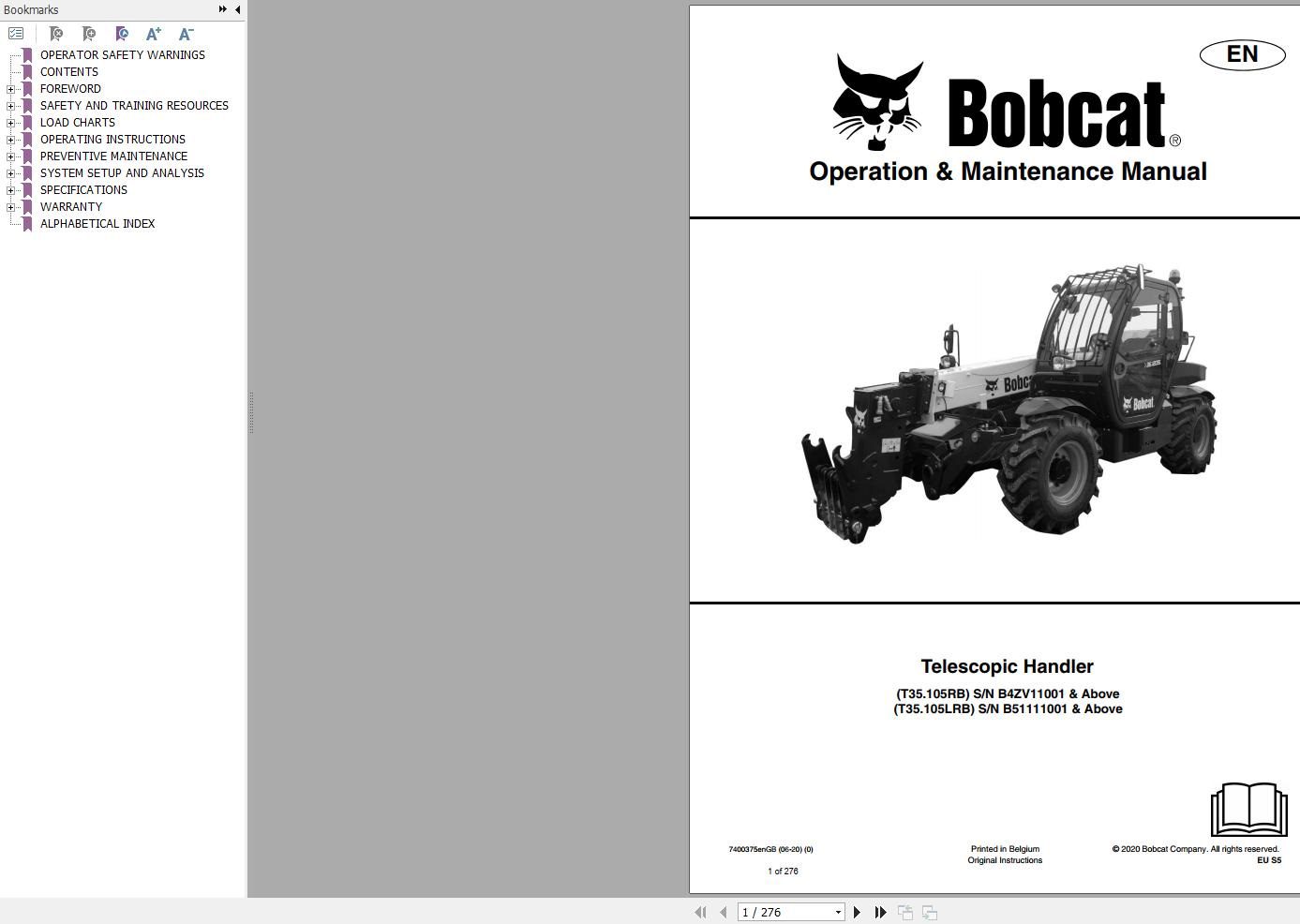Open bookmark options via checklist icon
This screenshot has width=1300, height=924.
coord(16,33)
